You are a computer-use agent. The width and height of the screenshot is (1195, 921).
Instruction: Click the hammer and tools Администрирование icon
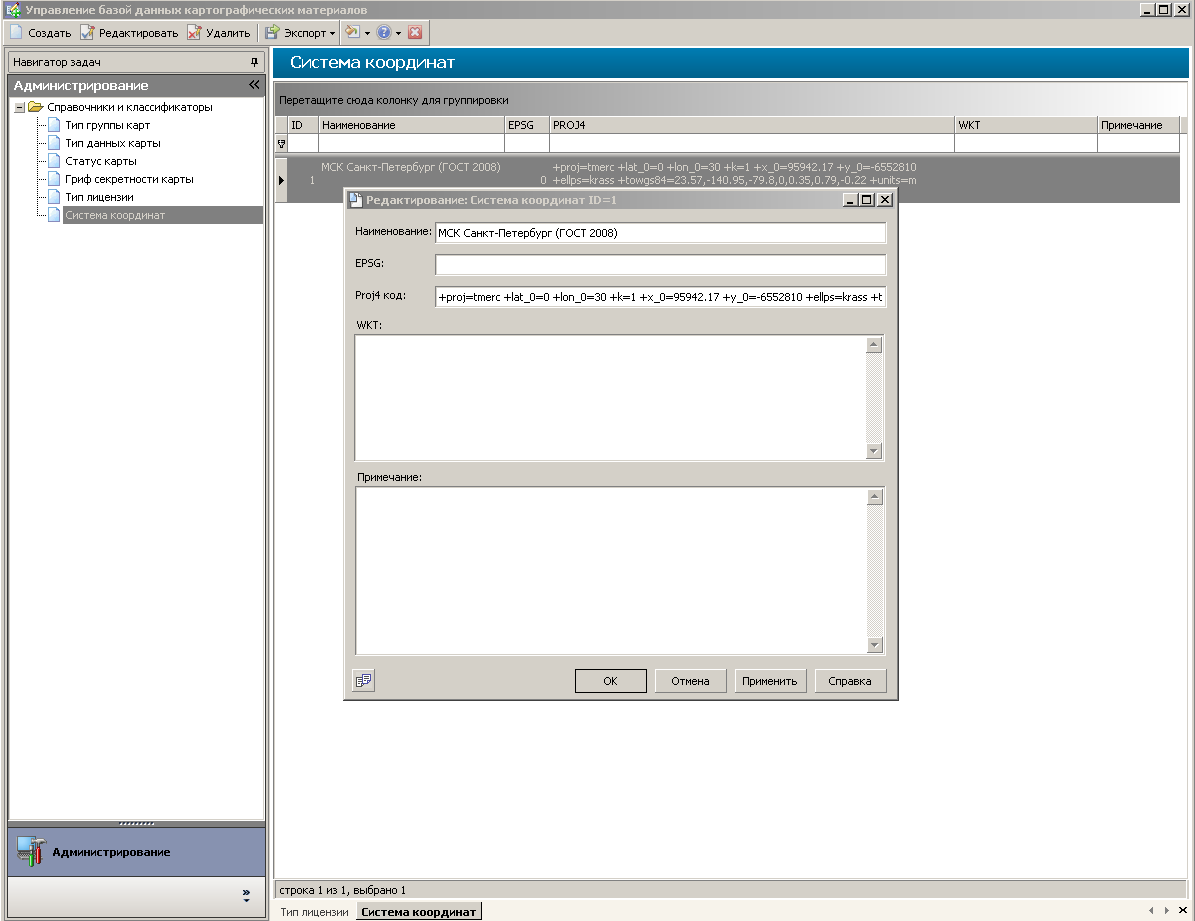31,851
